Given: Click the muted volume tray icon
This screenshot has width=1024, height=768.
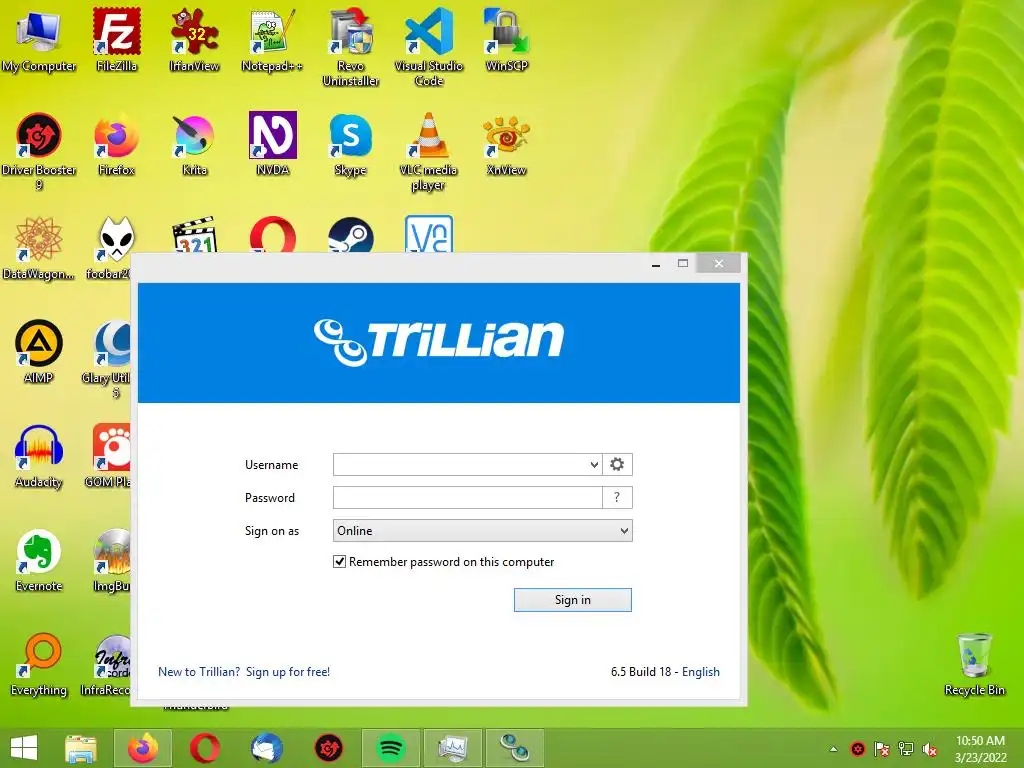Looking at the screenshot, I should pos(930,749).
